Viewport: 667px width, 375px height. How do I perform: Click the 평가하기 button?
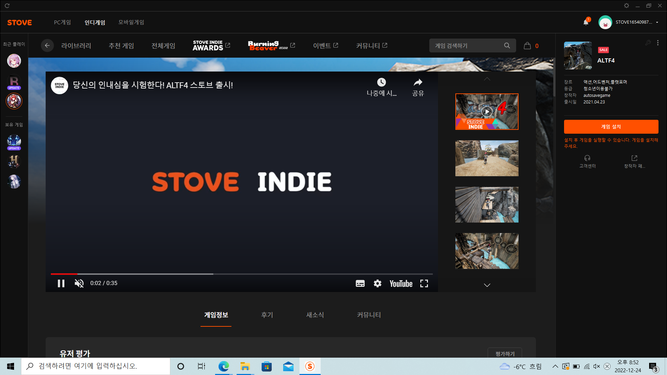(x=505, y=353)
